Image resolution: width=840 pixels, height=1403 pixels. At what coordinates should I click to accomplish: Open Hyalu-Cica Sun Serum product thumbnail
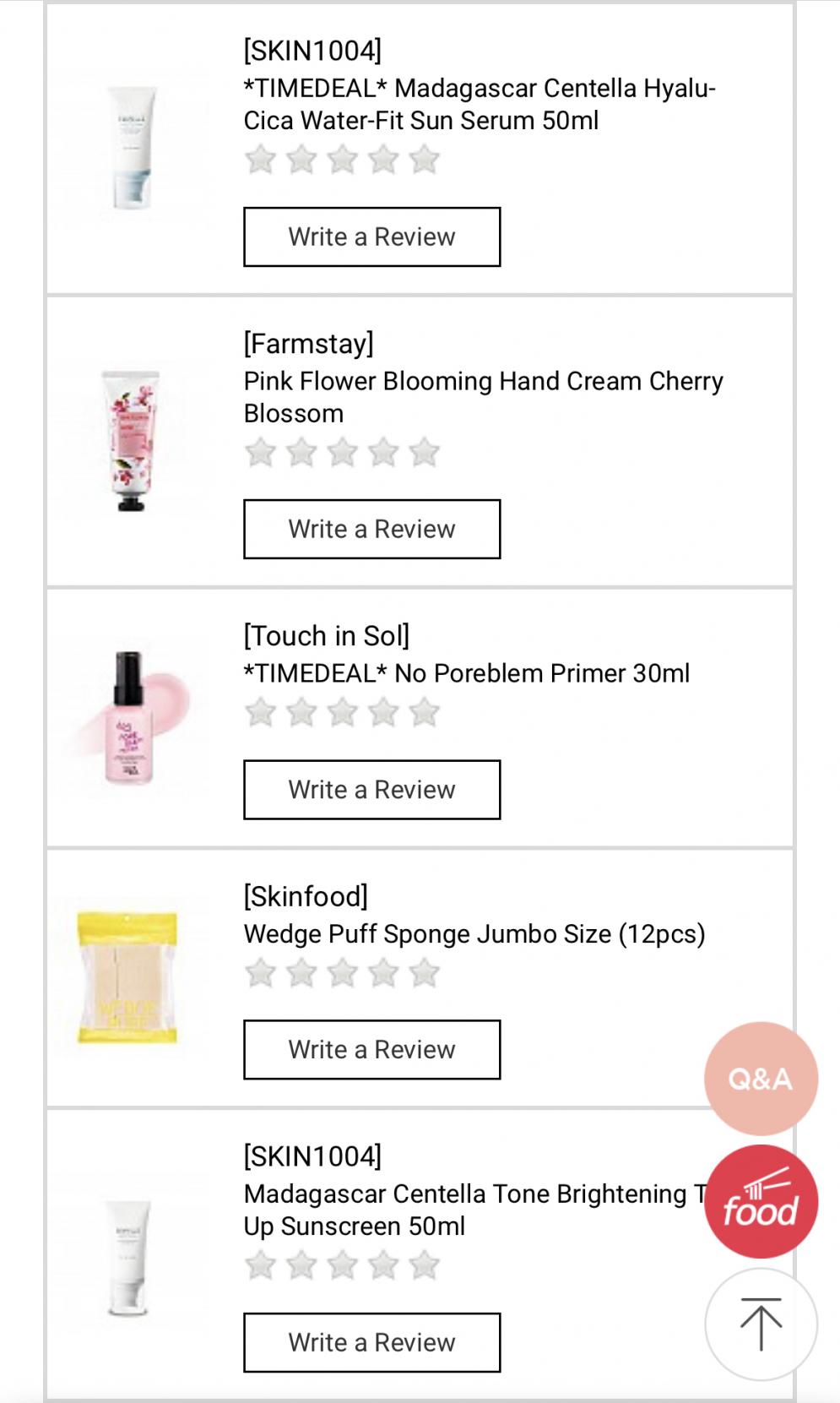click(x=131, y=149)
